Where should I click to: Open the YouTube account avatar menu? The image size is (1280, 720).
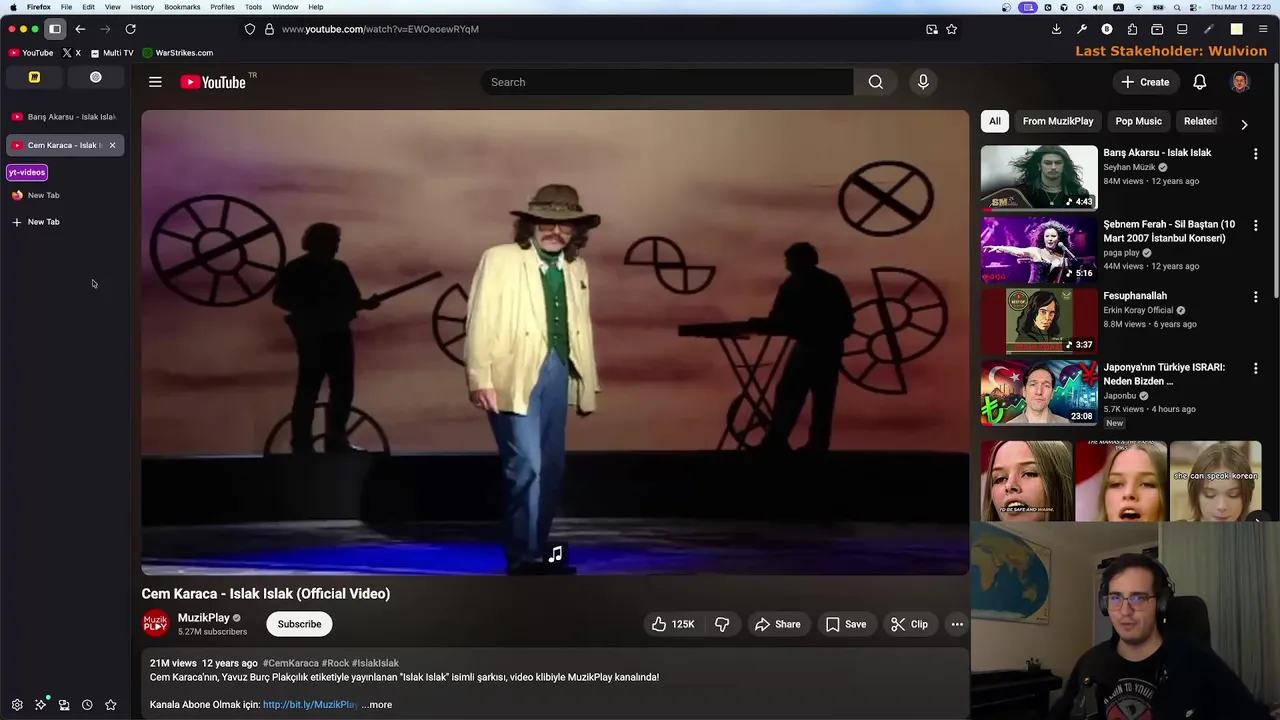pyautogui.click(x=1240, y=82)
